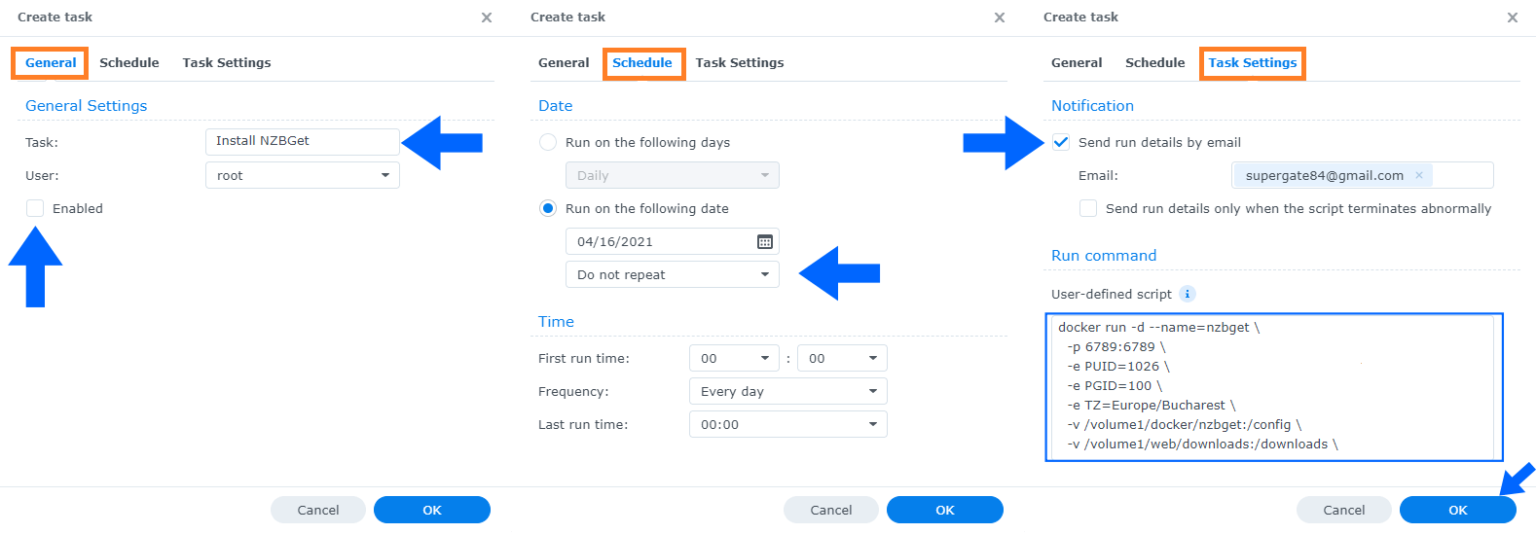Select Run on the following date option
Viewport: 1536px width, 534px height.
click(548, 209)
